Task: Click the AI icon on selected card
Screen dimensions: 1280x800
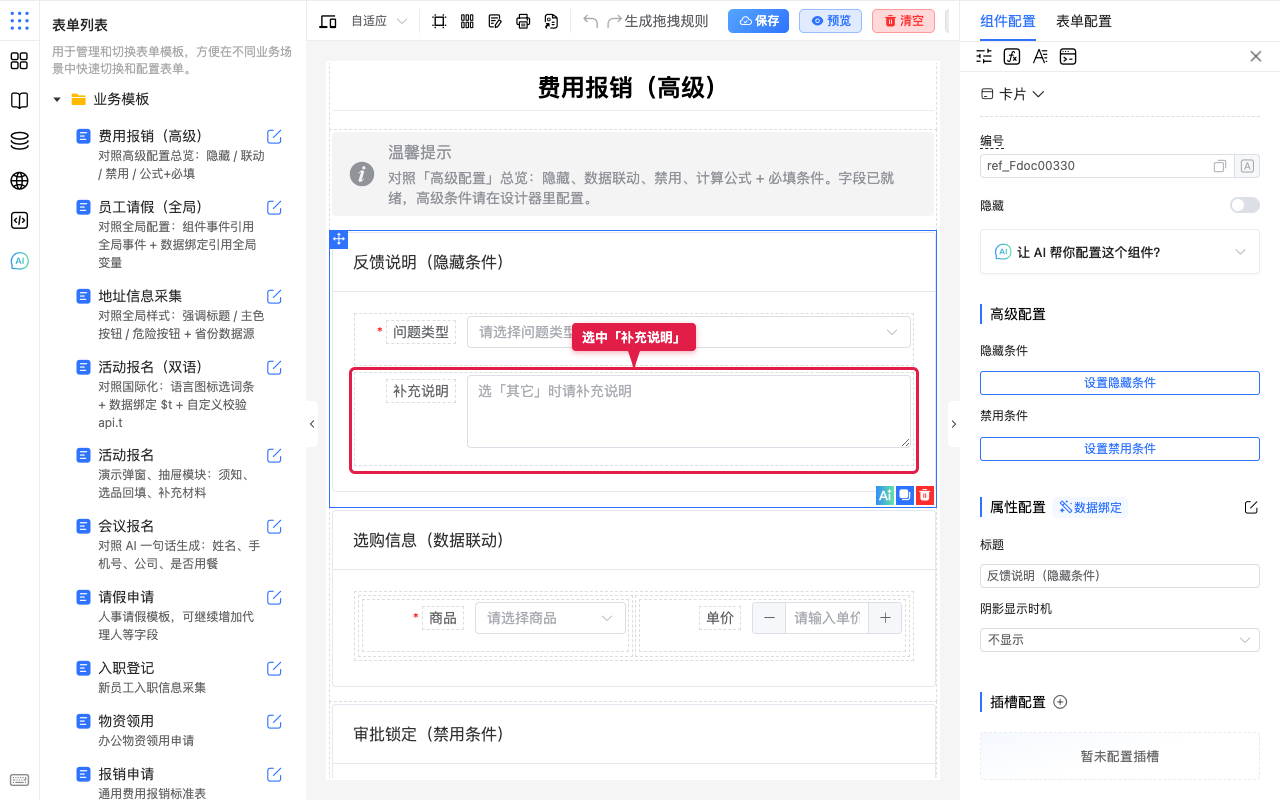Action: pos(885,495)
